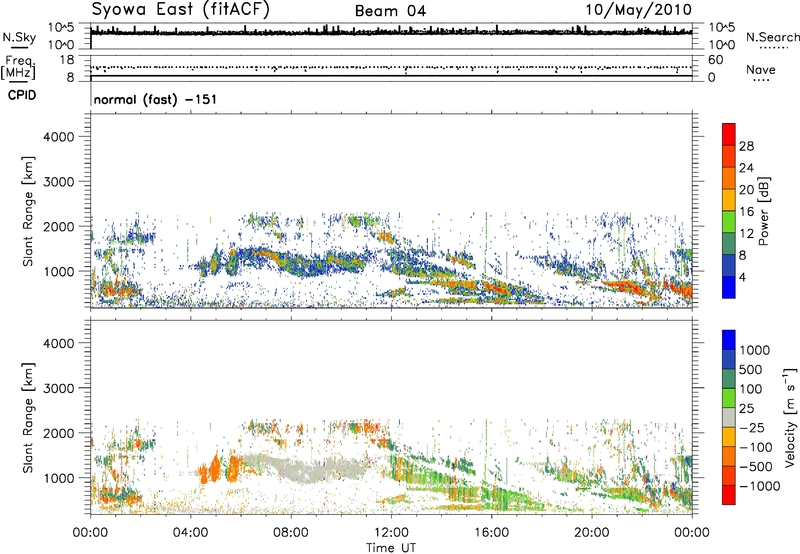Pick the red segment of Power color bar
800x554 pixels.
click(x=729, y=135)
